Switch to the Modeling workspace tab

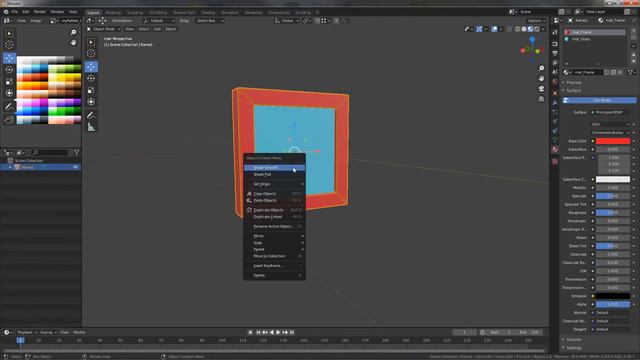(x=113, y=13)
